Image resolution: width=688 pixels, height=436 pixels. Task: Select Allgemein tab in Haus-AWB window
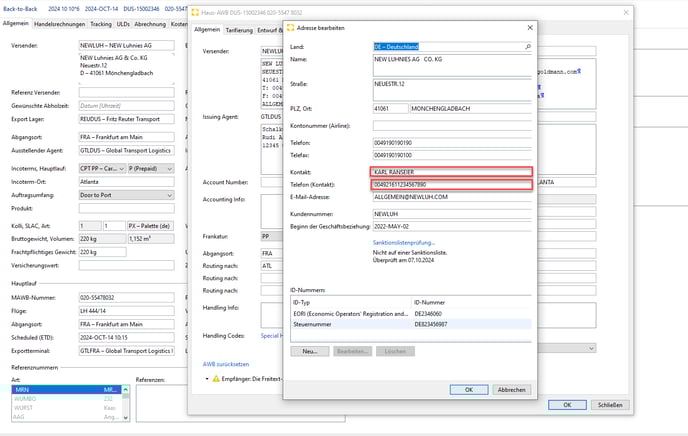tap(207, 29)
